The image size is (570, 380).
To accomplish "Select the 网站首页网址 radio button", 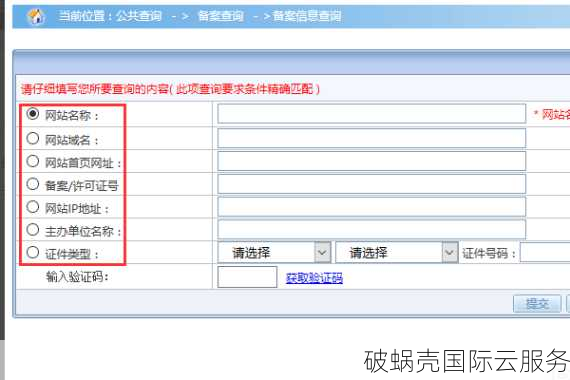I will [x=33, y=161].
